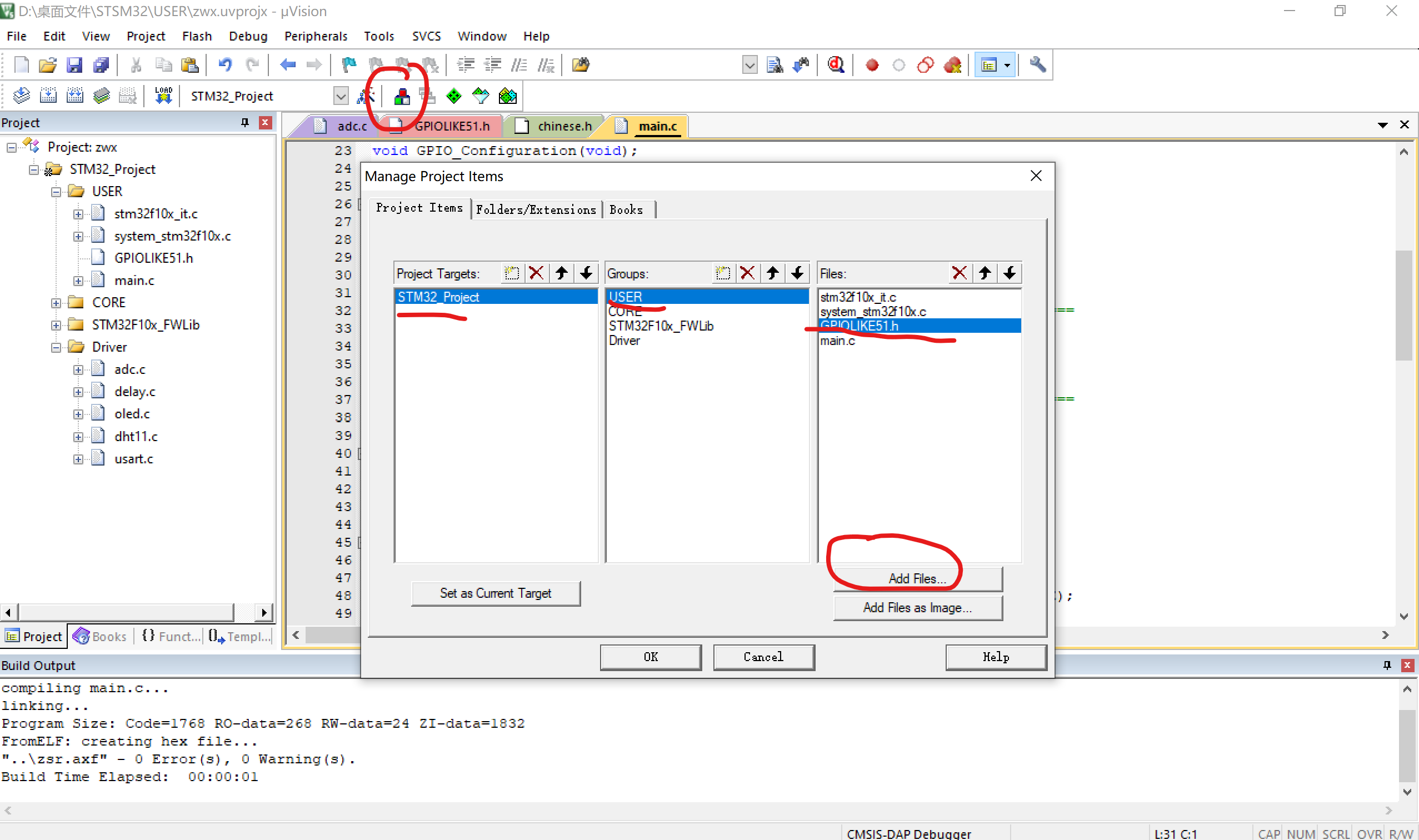Collapse the Driver group in tree
Image resolution: width=1419 pixels, height=840 pixels.
click(x=56, y=348)
